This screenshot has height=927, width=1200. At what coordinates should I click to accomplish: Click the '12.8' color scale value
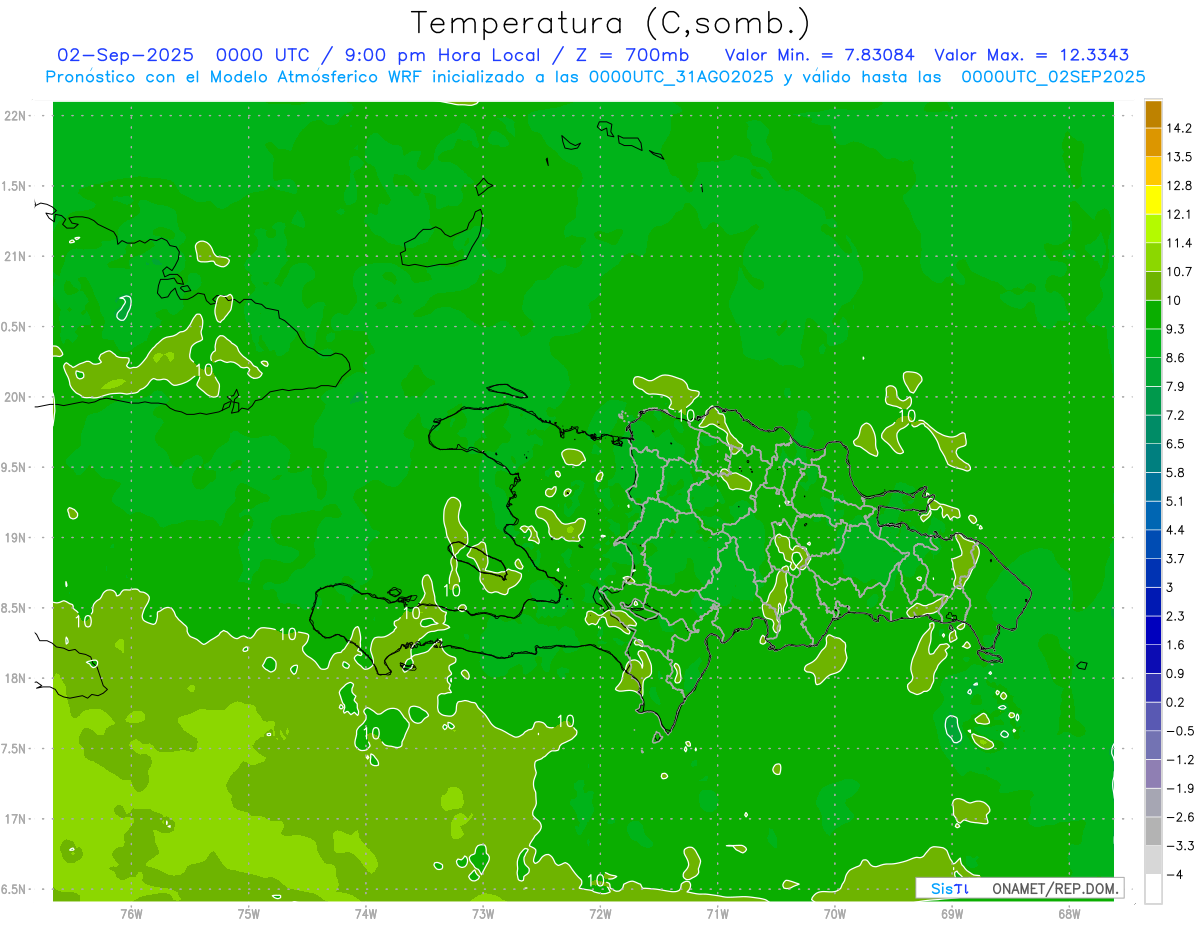tap(1179, 186)
